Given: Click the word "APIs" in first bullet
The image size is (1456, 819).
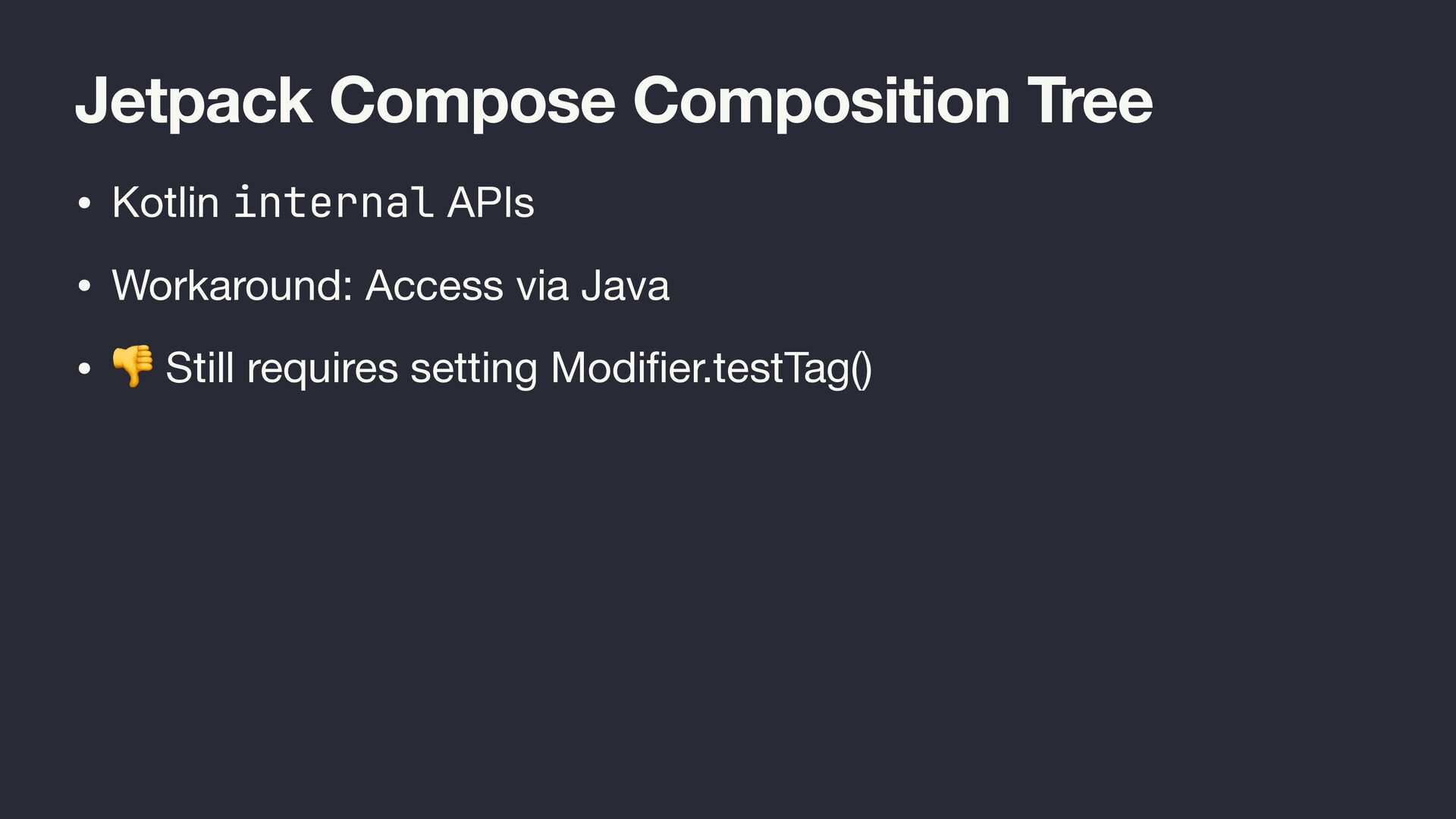Looking at the screenshot, I should click(491, 202).
